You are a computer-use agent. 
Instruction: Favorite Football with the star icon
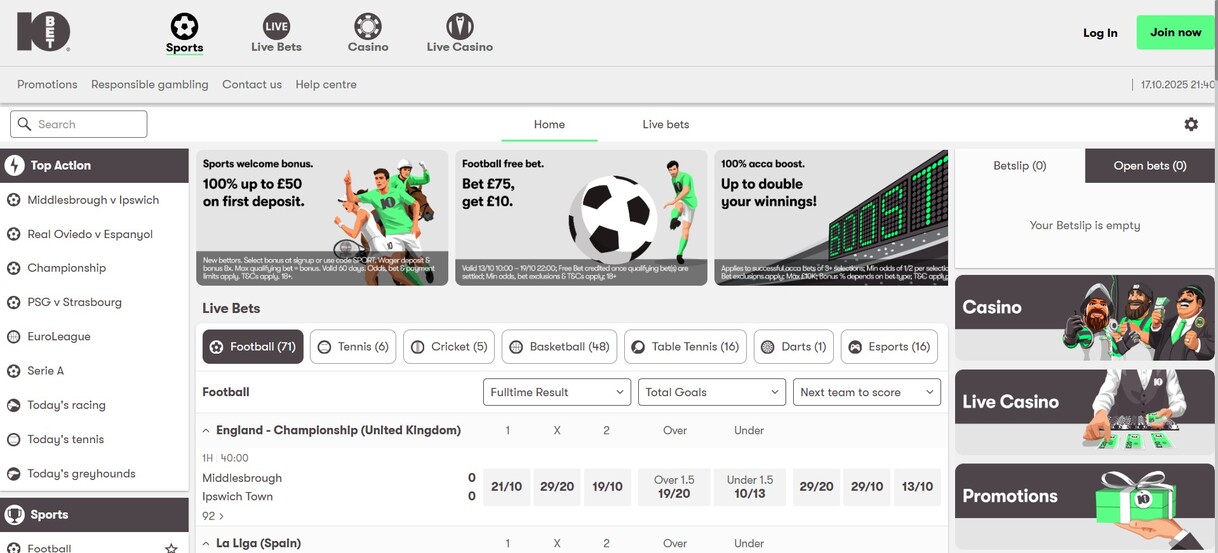coord(171,548)
